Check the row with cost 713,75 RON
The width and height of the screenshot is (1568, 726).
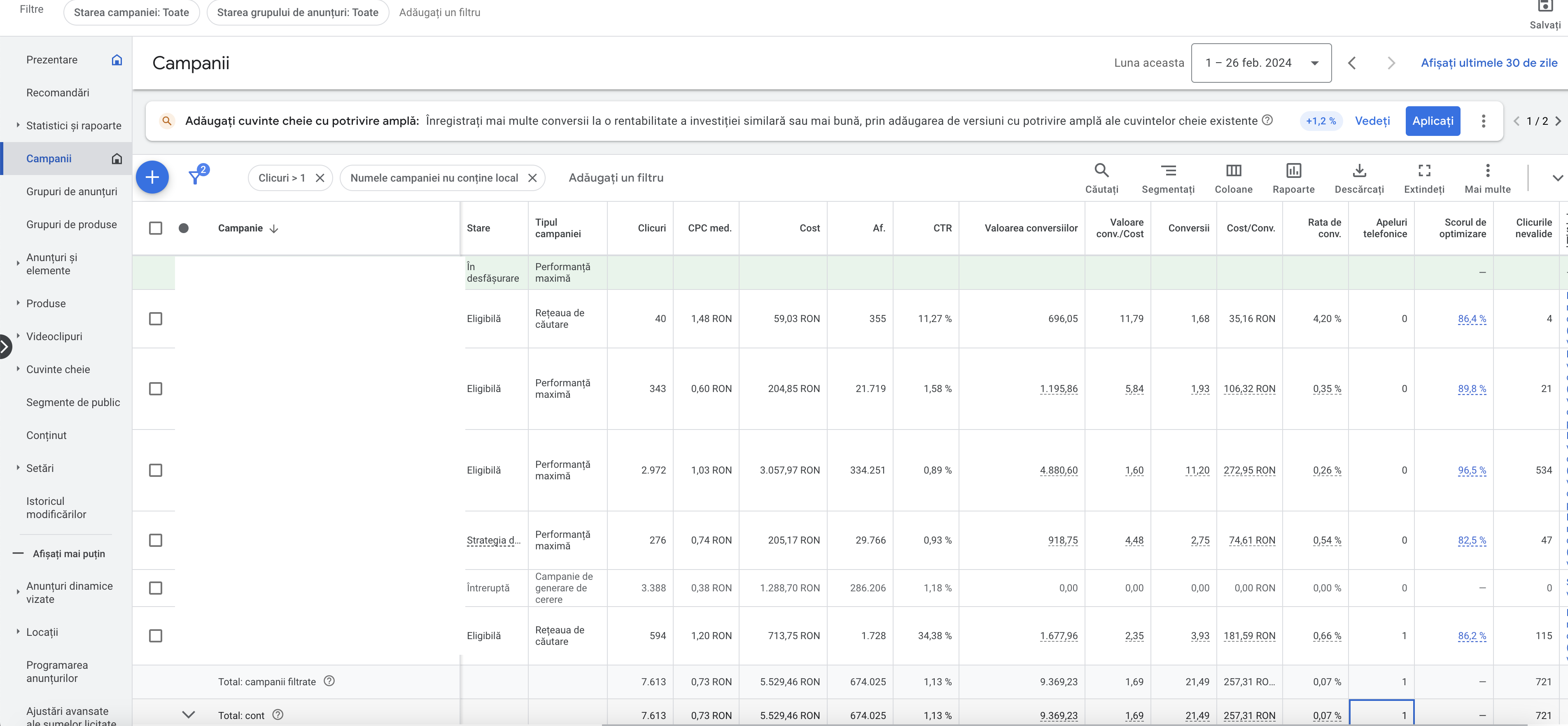pos(155,635)
